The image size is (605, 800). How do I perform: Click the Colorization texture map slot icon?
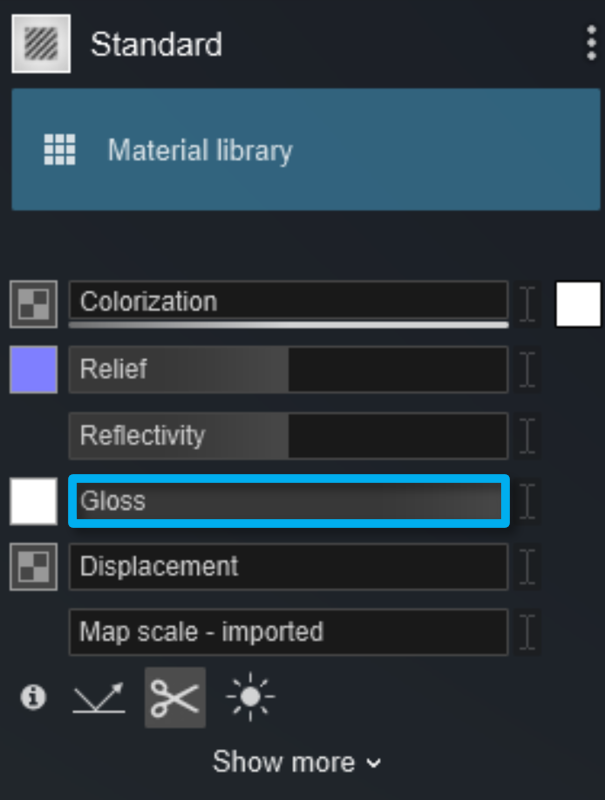point(34,304)
